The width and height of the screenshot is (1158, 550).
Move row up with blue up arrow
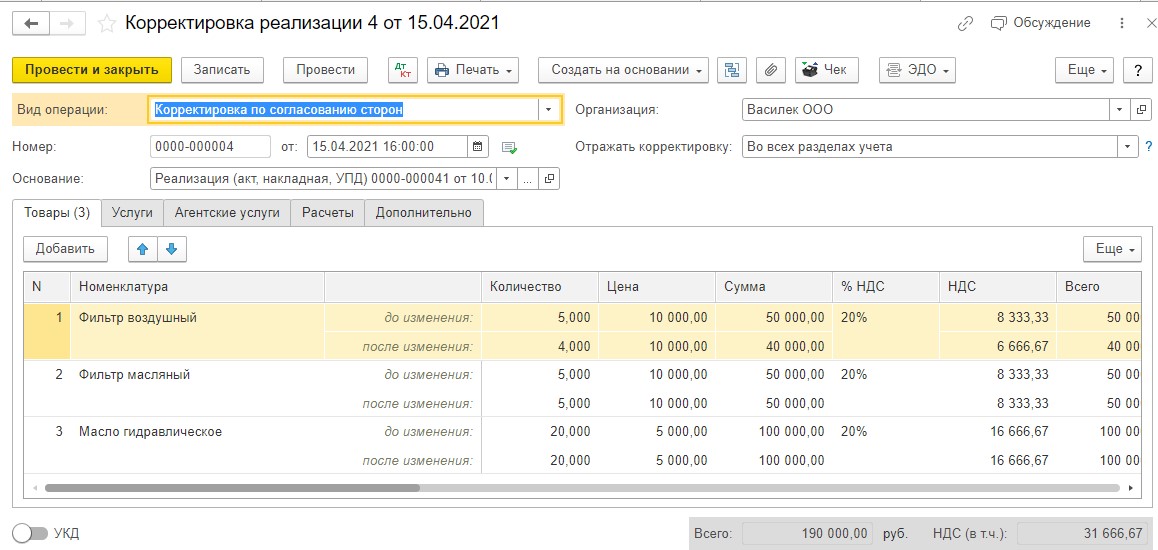point(143,249)
